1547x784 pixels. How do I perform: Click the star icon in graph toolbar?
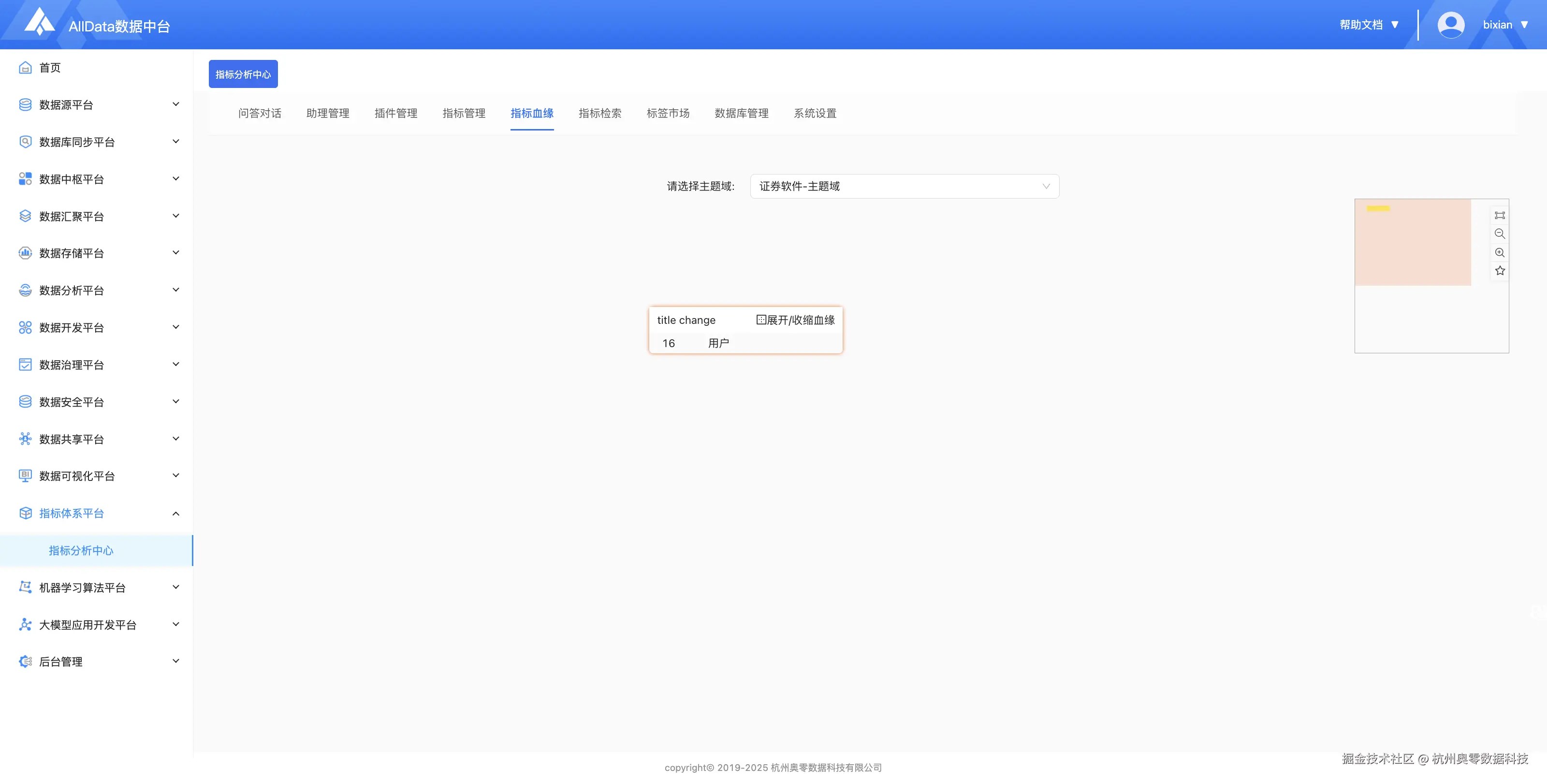click(1500, 271)
